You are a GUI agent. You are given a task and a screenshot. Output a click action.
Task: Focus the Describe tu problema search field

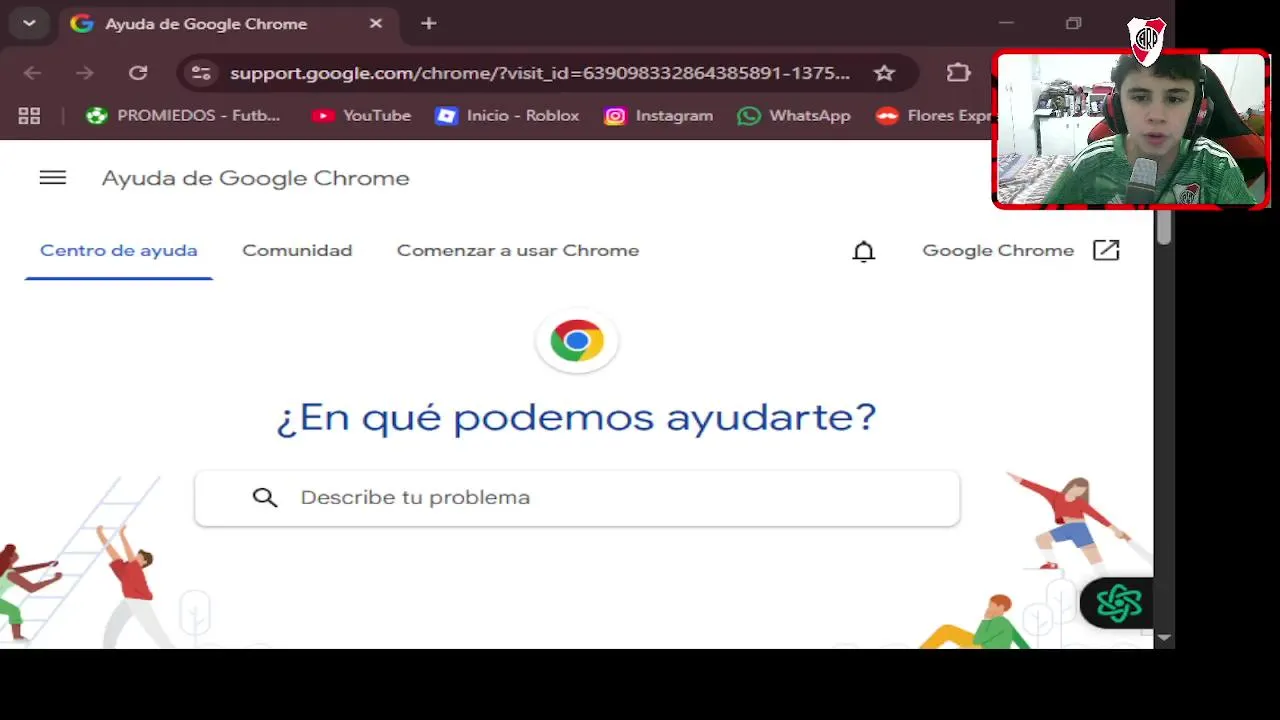click(577, 497)
